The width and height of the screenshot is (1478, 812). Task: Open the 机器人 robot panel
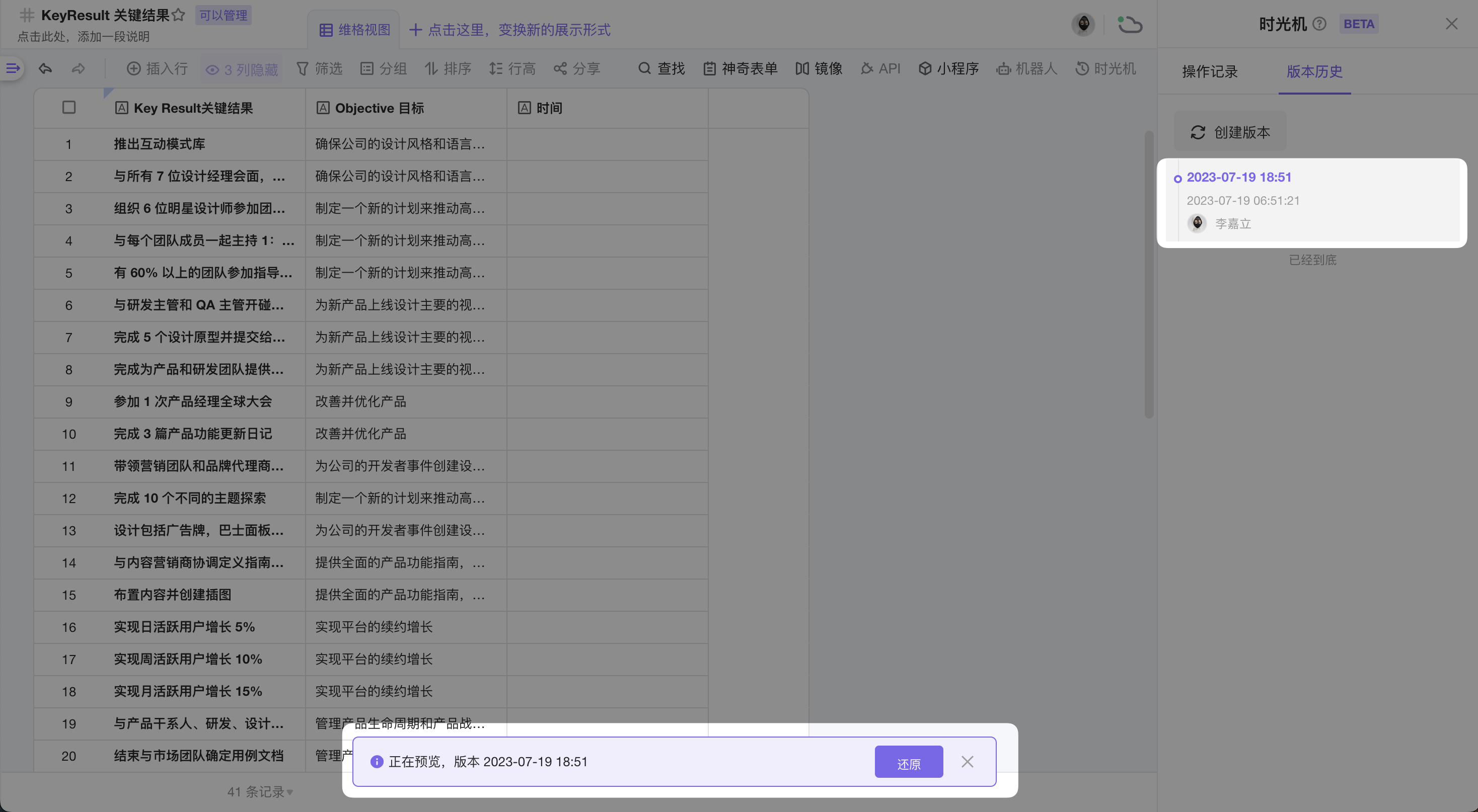click(1026, 69)
